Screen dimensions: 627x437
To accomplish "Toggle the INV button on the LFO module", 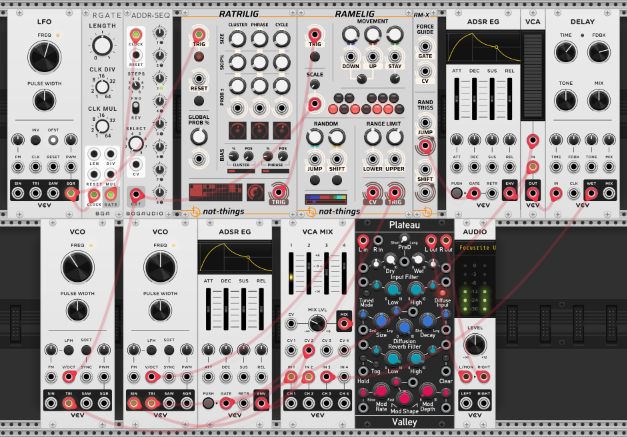I will pyautogui.click(x=36, y=140).
